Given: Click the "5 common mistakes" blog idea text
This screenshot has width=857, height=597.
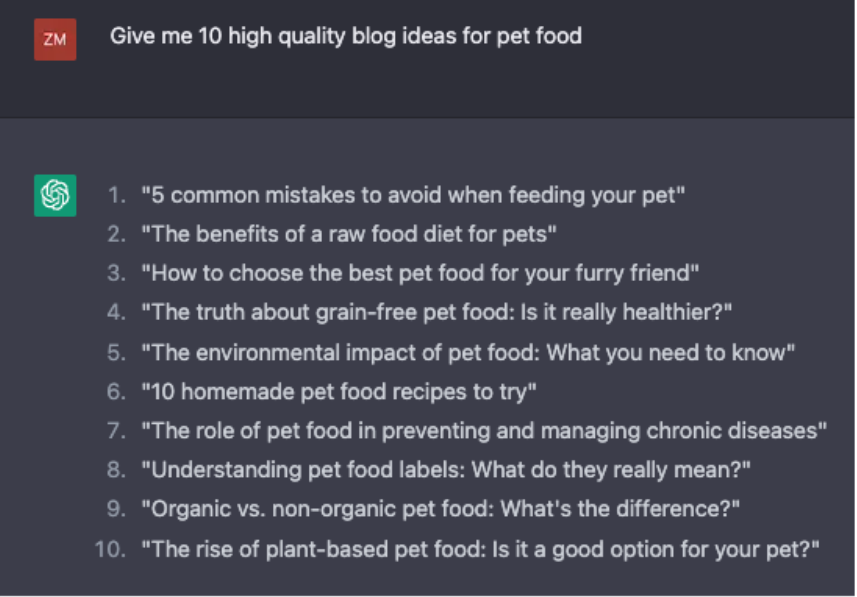Looking at the screenshot, I should pyautogui.click(x=413, y=195).
